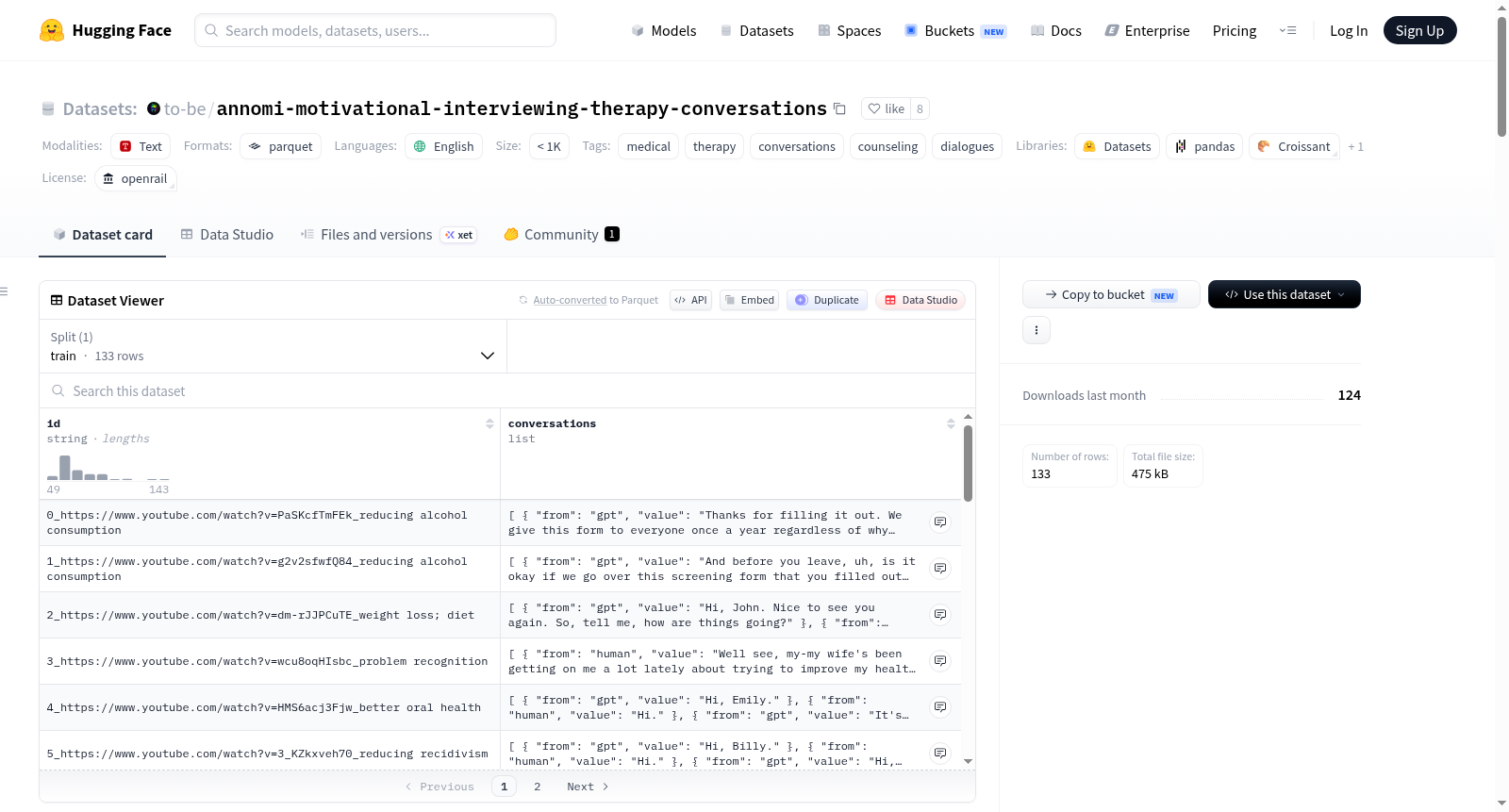Open the Docs navigation item

[1055, 31]
